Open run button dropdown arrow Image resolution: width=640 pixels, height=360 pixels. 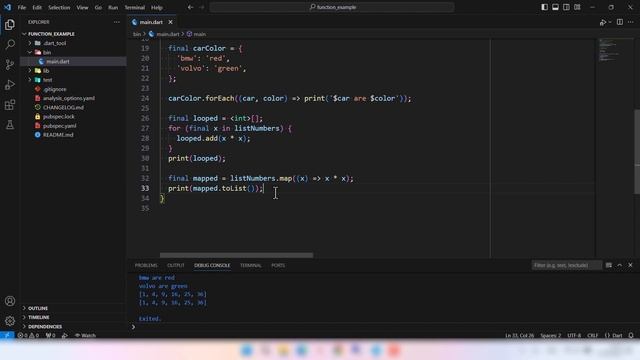click(x=610, y=22)
